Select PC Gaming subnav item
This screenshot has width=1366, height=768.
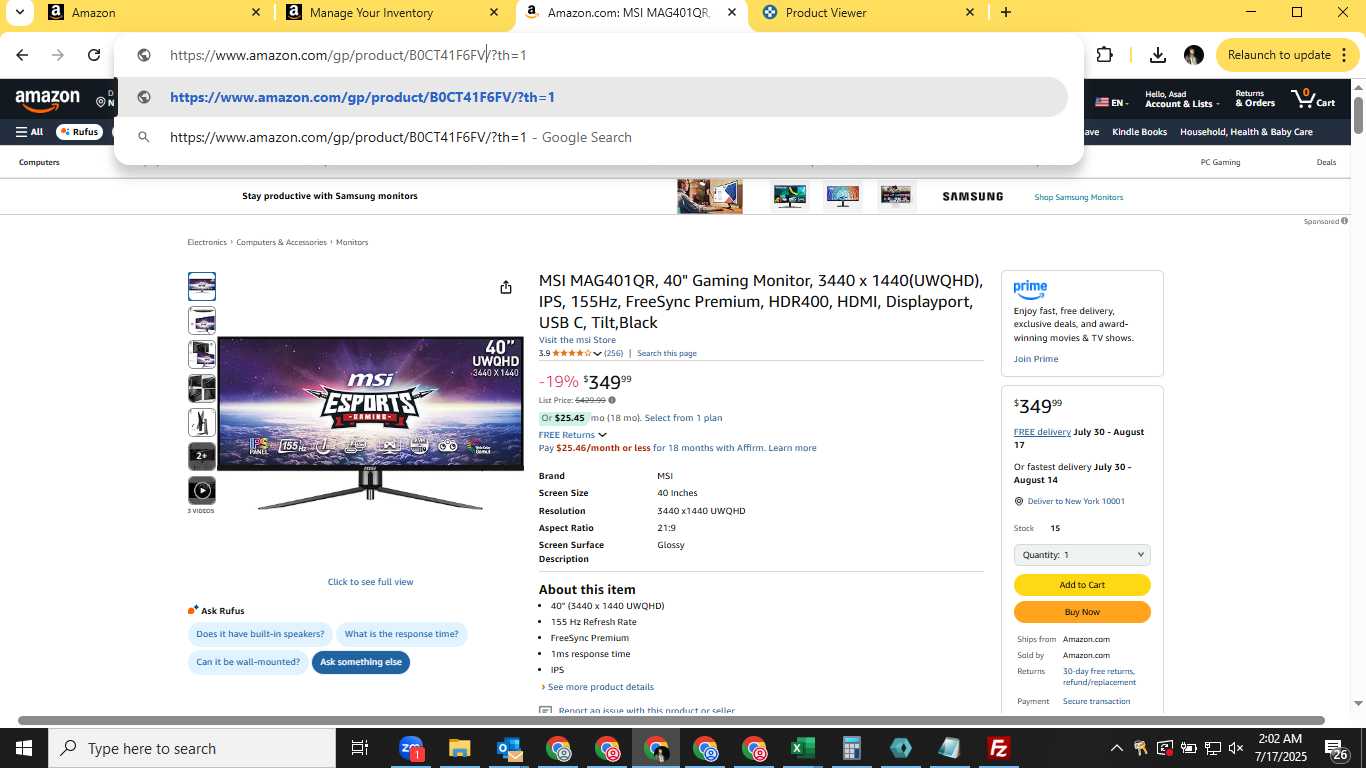tap(1220, 162)
